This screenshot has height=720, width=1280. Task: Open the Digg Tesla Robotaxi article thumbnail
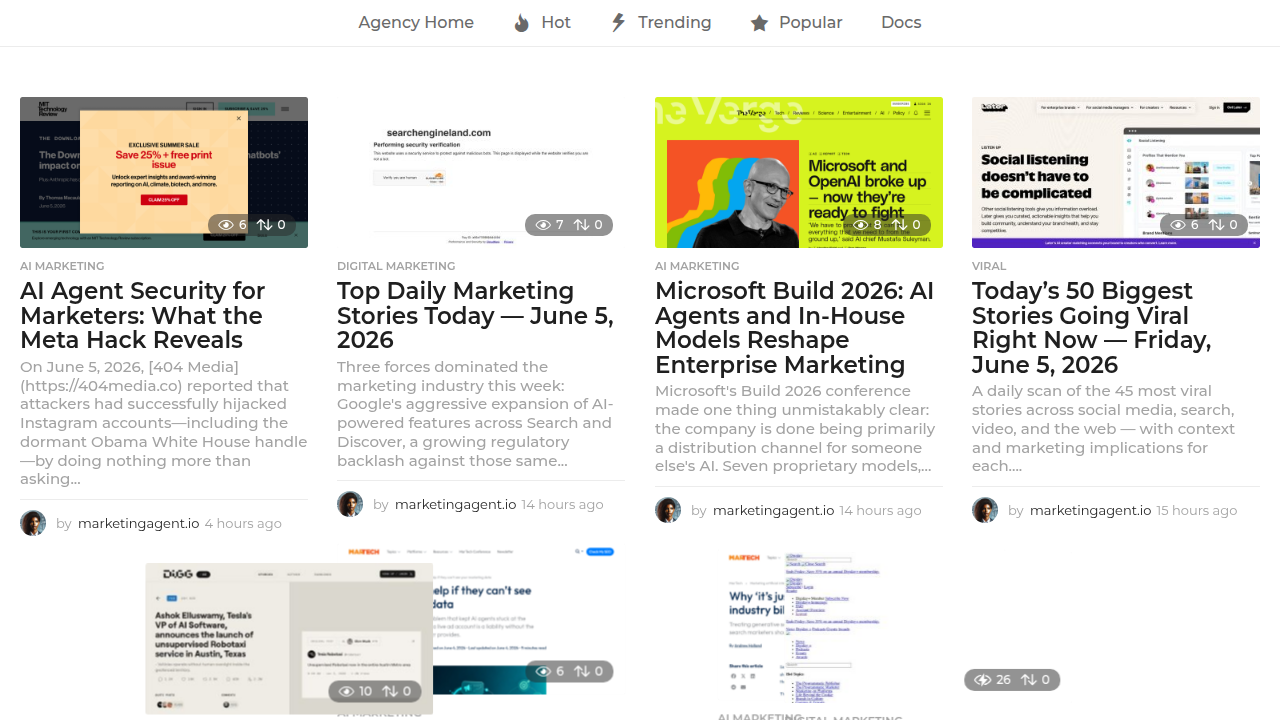coord(289,638)
